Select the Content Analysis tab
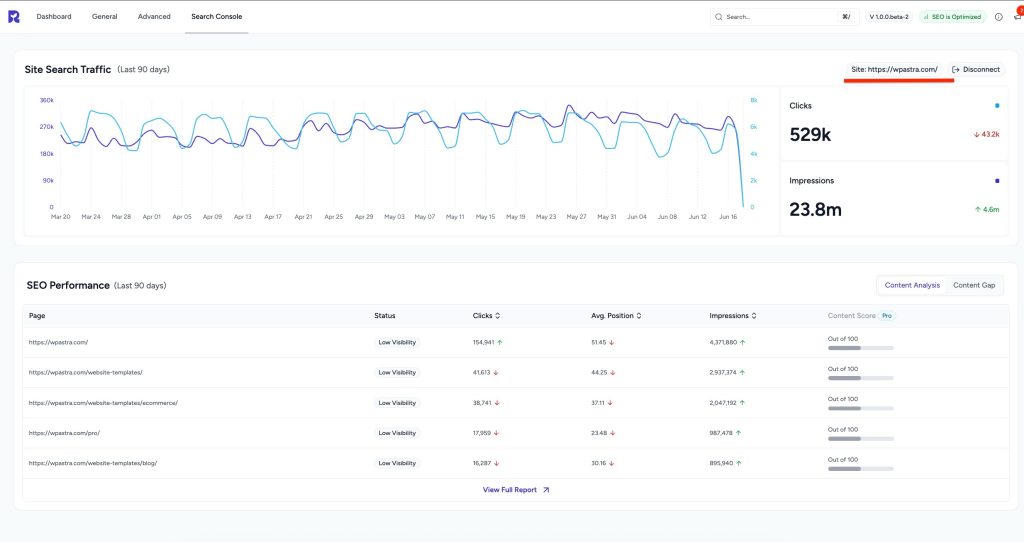Image resolution: width=1024 pixels, height=542 pixels. click(x=912, y=285)
